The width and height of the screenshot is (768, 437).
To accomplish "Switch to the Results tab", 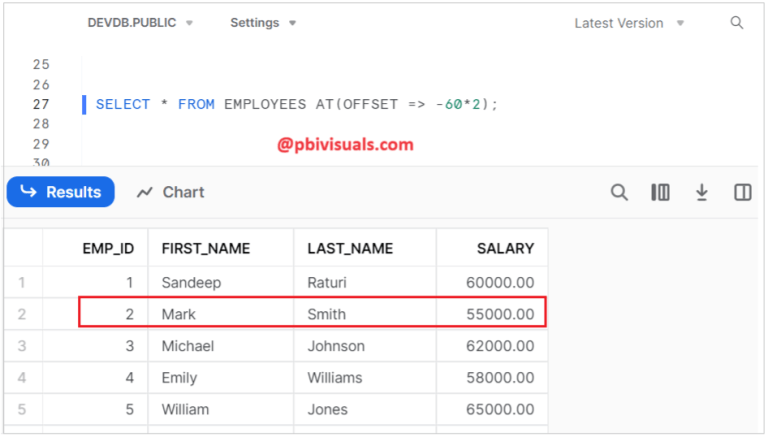I will point(61,192).
